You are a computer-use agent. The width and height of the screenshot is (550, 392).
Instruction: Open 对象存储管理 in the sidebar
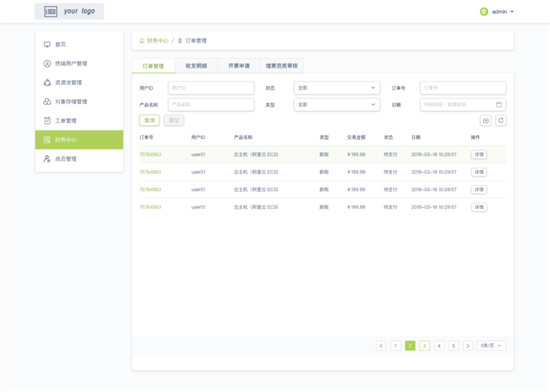(79, 101)
